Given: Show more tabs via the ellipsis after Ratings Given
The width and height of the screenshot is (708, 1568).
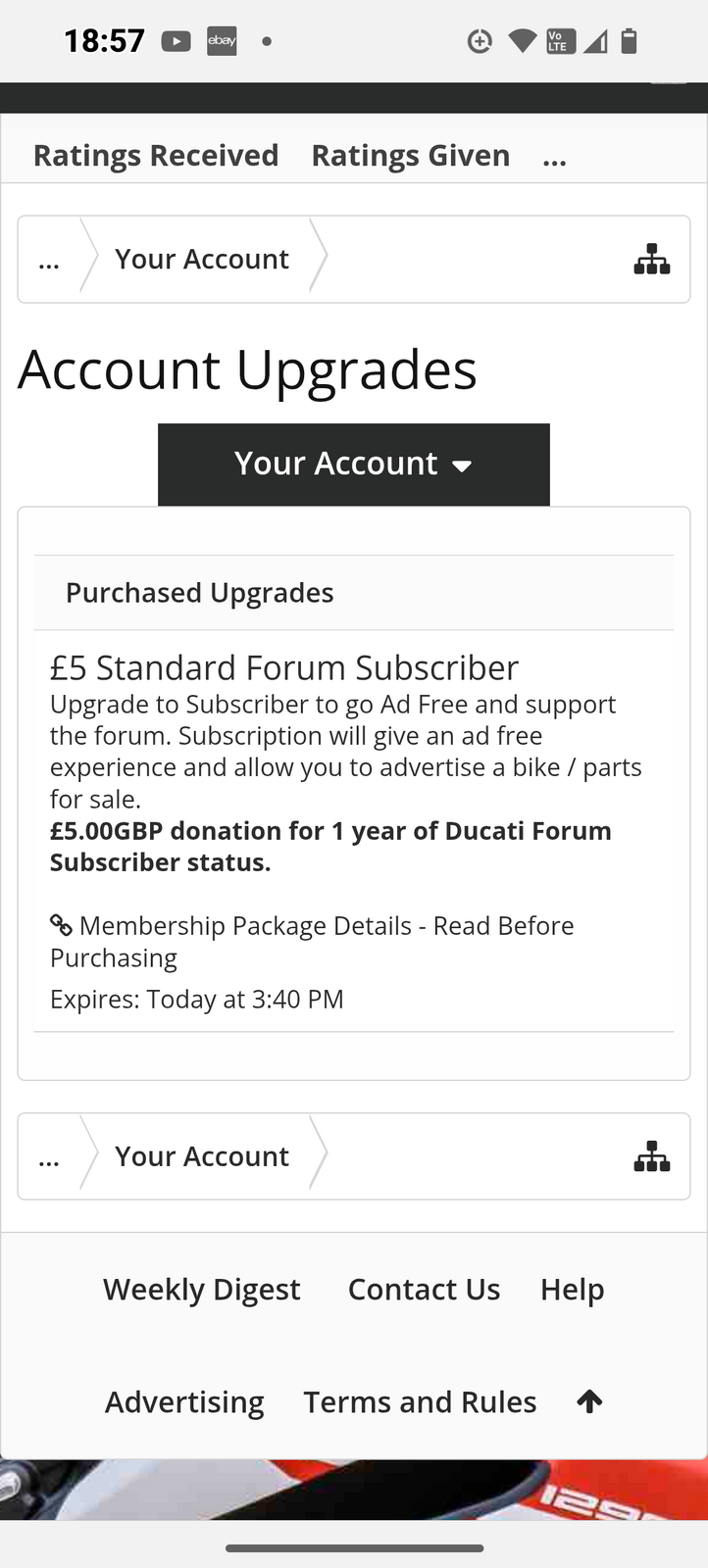Looking at the screenshot, I should [x=554, y=157].
